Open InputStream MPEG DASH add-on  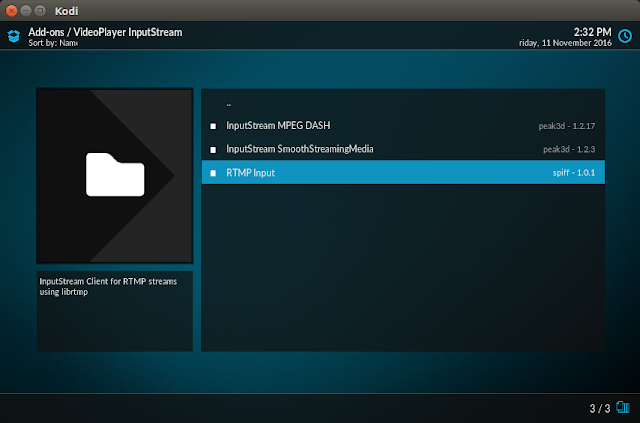[403, 126]
